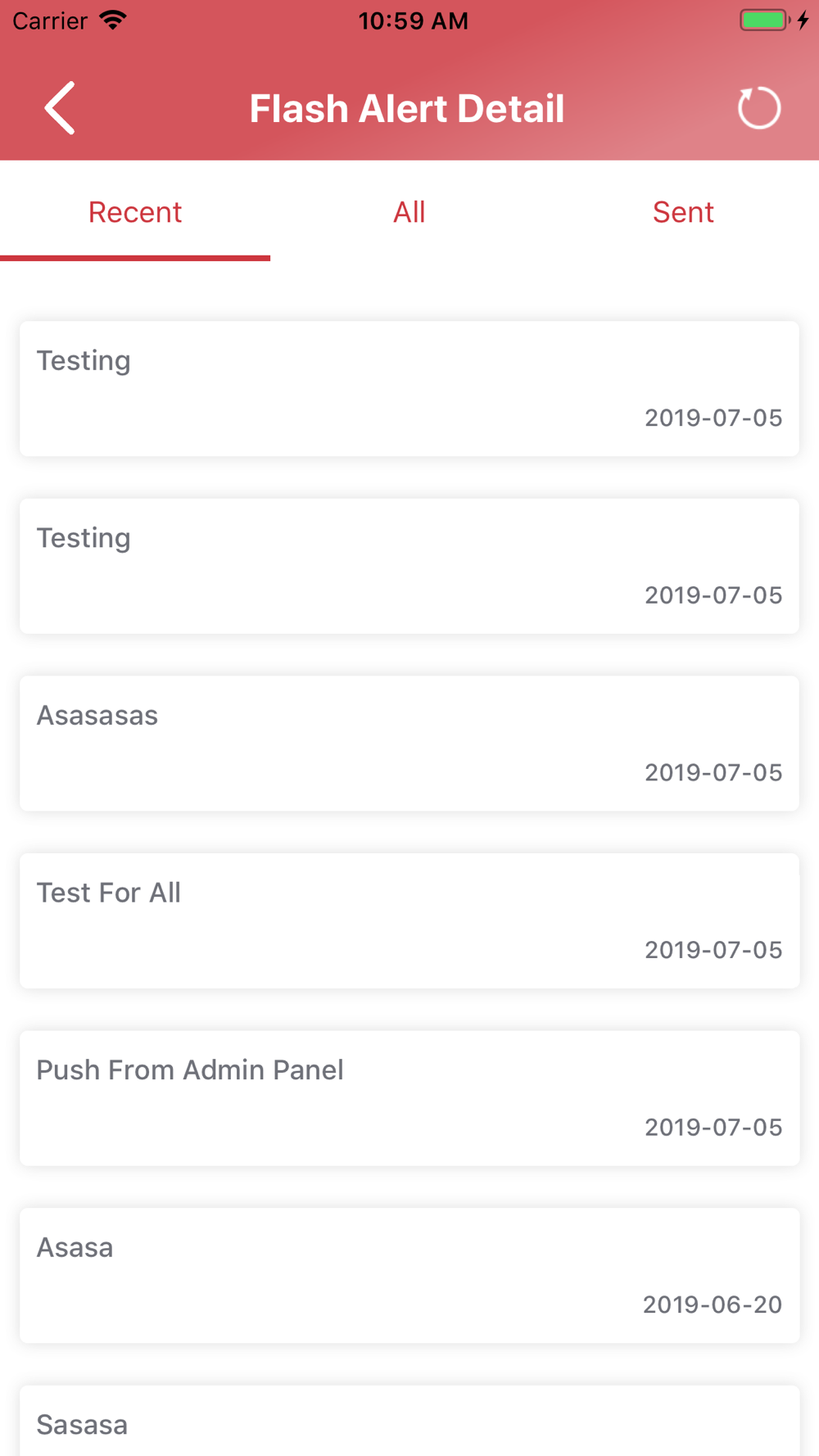Tap the Carrier label in status bar
Image resolution: width=819 pixels, height=1456 pixels.
[x=50, y=20]
